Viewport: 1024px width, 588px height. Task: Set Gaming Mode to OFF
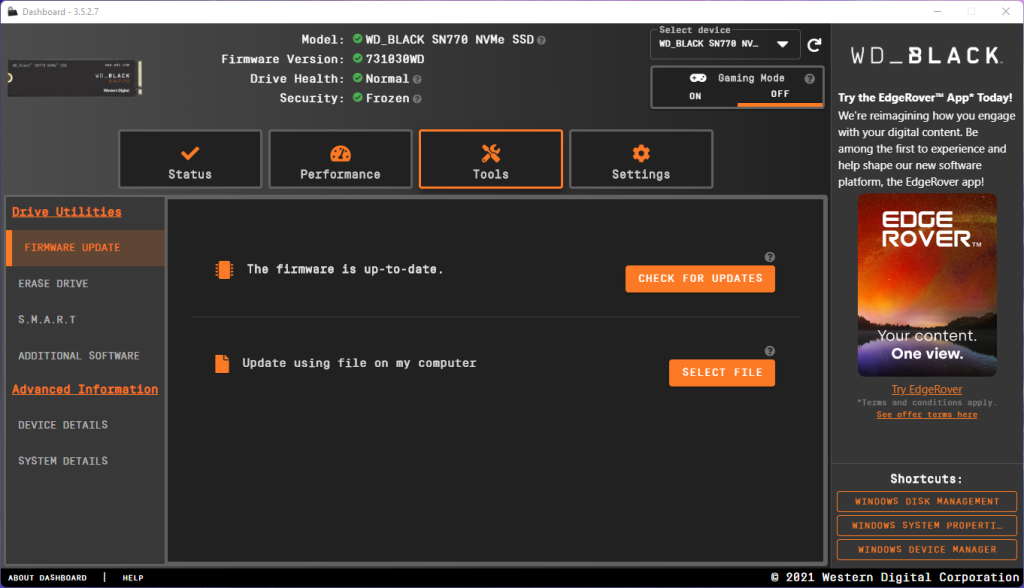pos(780,95)
